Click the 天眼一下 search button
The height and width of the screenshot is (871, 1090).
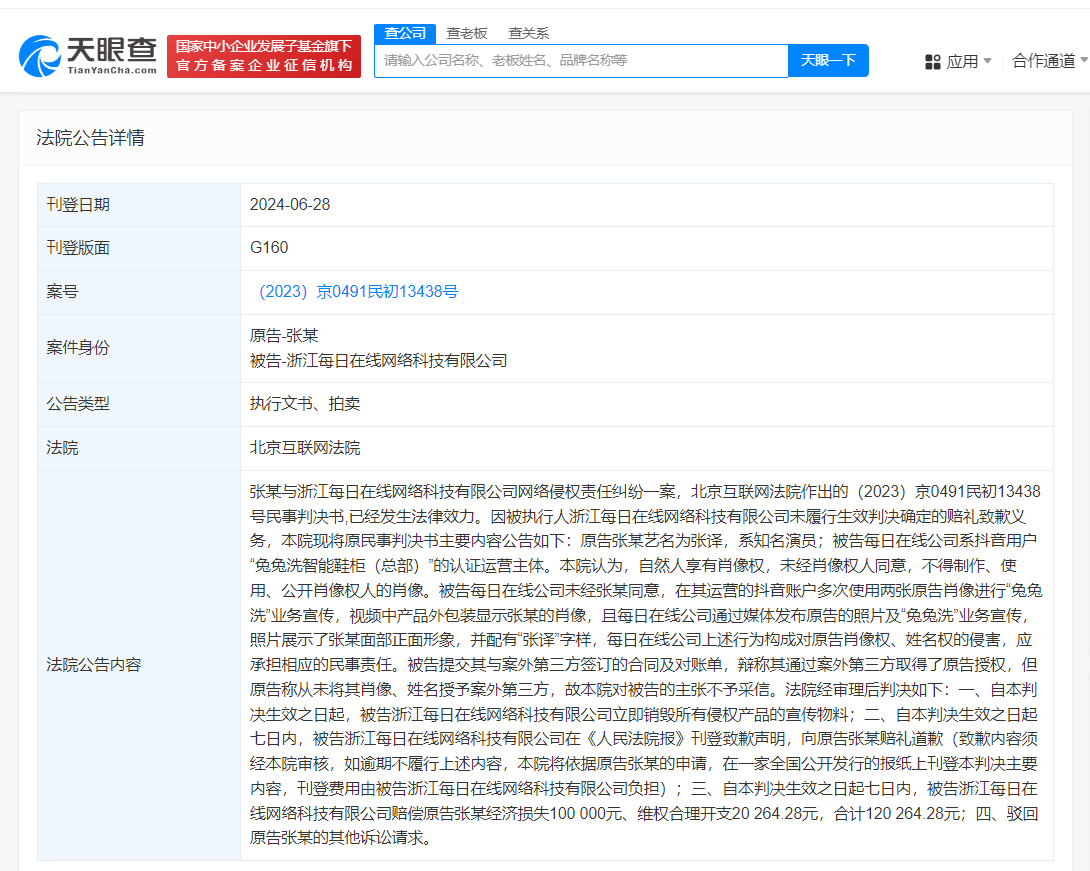828,61
